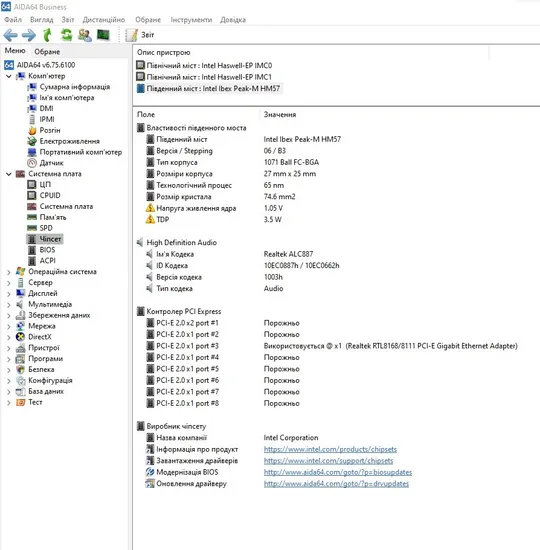Expand the Мультимедіа tree node

pos(9,304)
